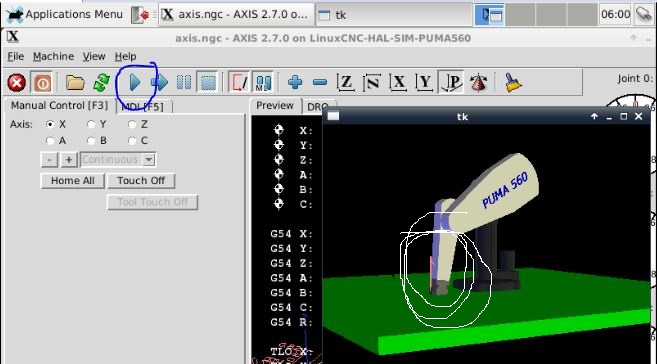Run the program with play button

coord(135,83)
